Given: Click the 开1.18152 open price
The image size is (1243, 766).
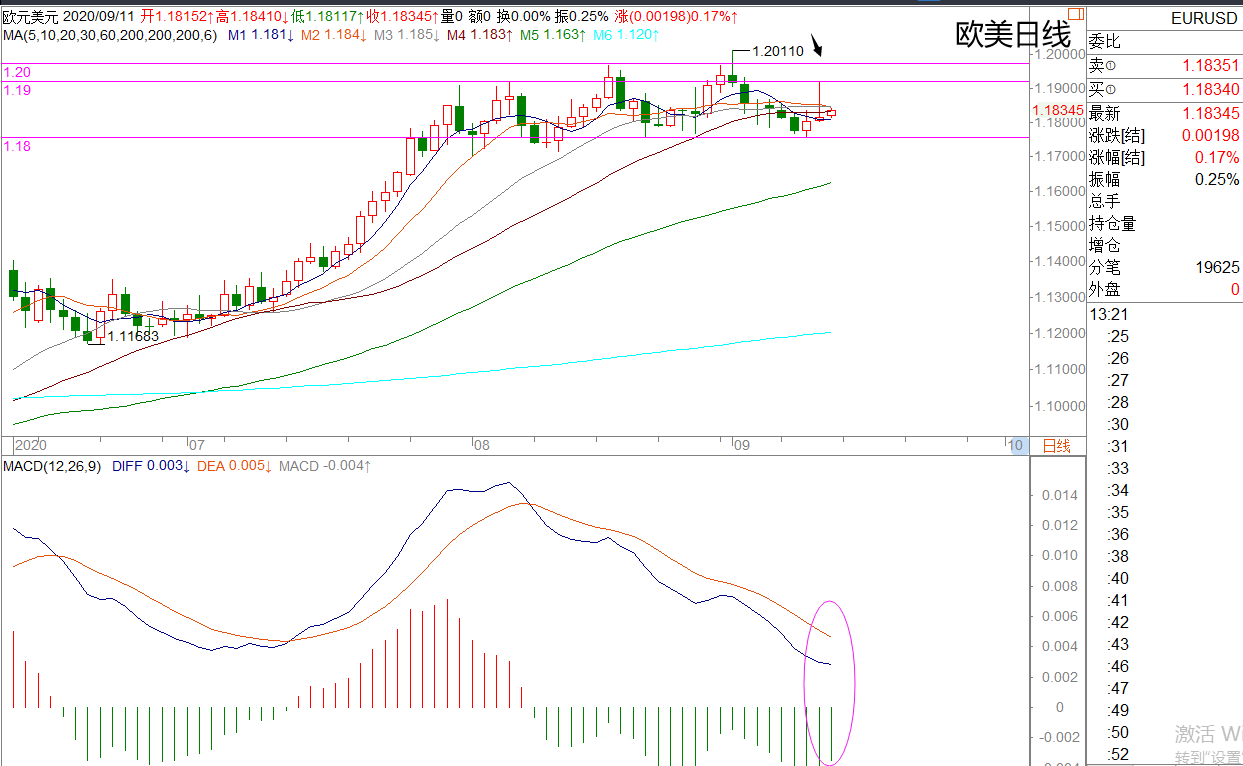Looking at the screenshot, I should coord(177,17).
